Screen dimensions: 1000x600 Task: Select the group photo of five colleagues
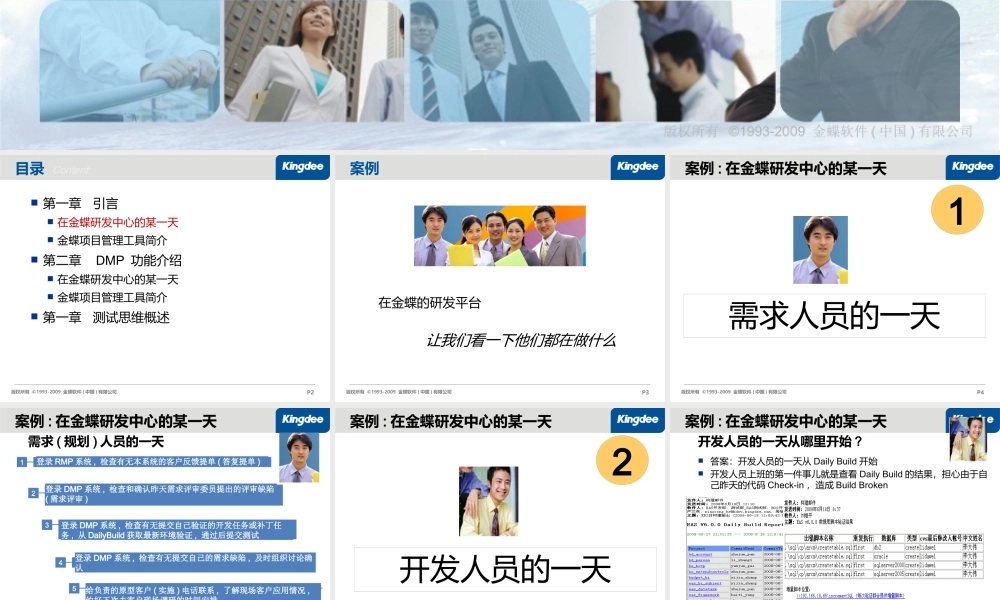pos(500,235)
